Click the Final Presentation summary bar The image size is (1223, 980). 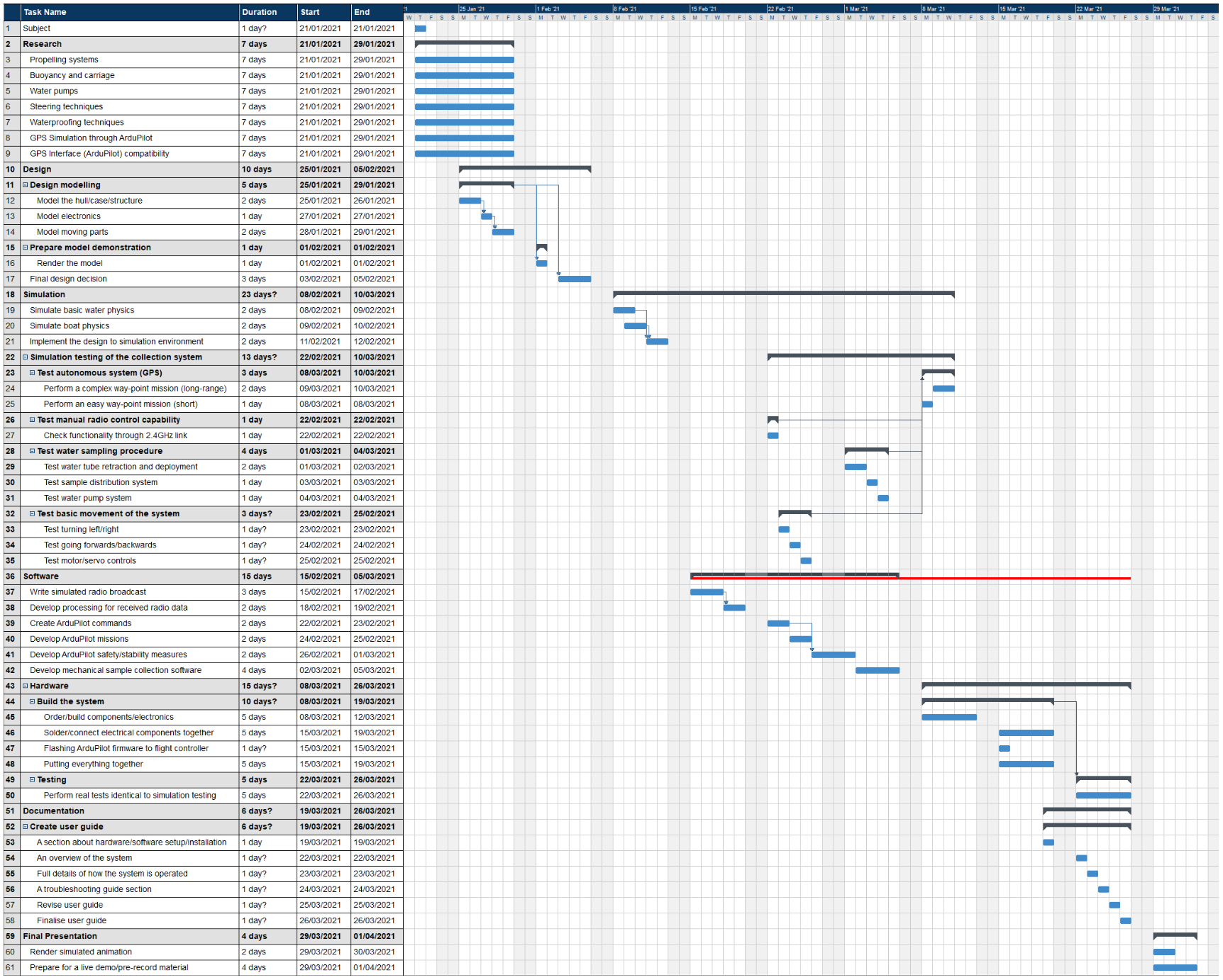(1175, 935)
